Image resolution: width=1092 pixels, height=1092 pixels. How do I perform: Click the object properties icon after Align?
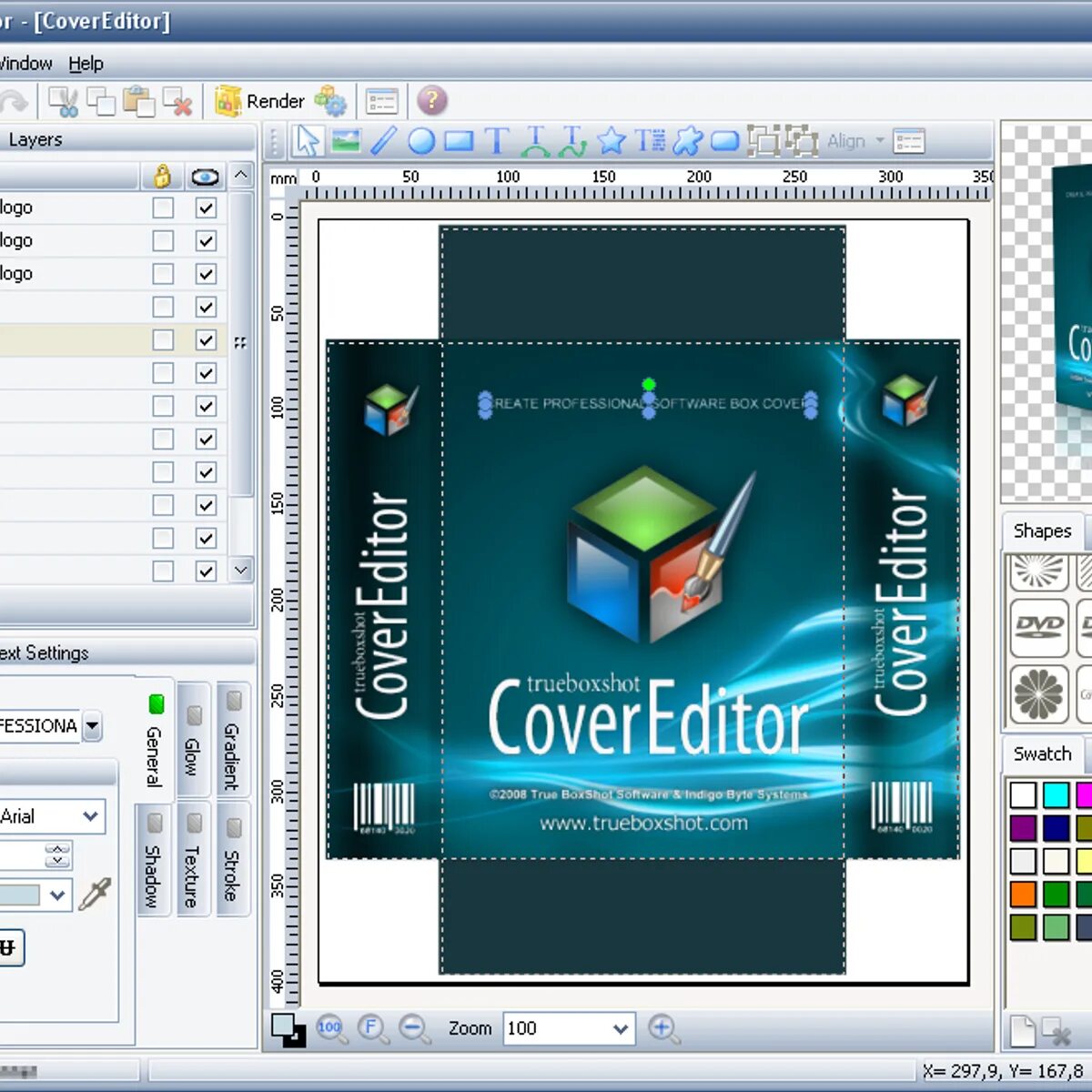(909, 141)
